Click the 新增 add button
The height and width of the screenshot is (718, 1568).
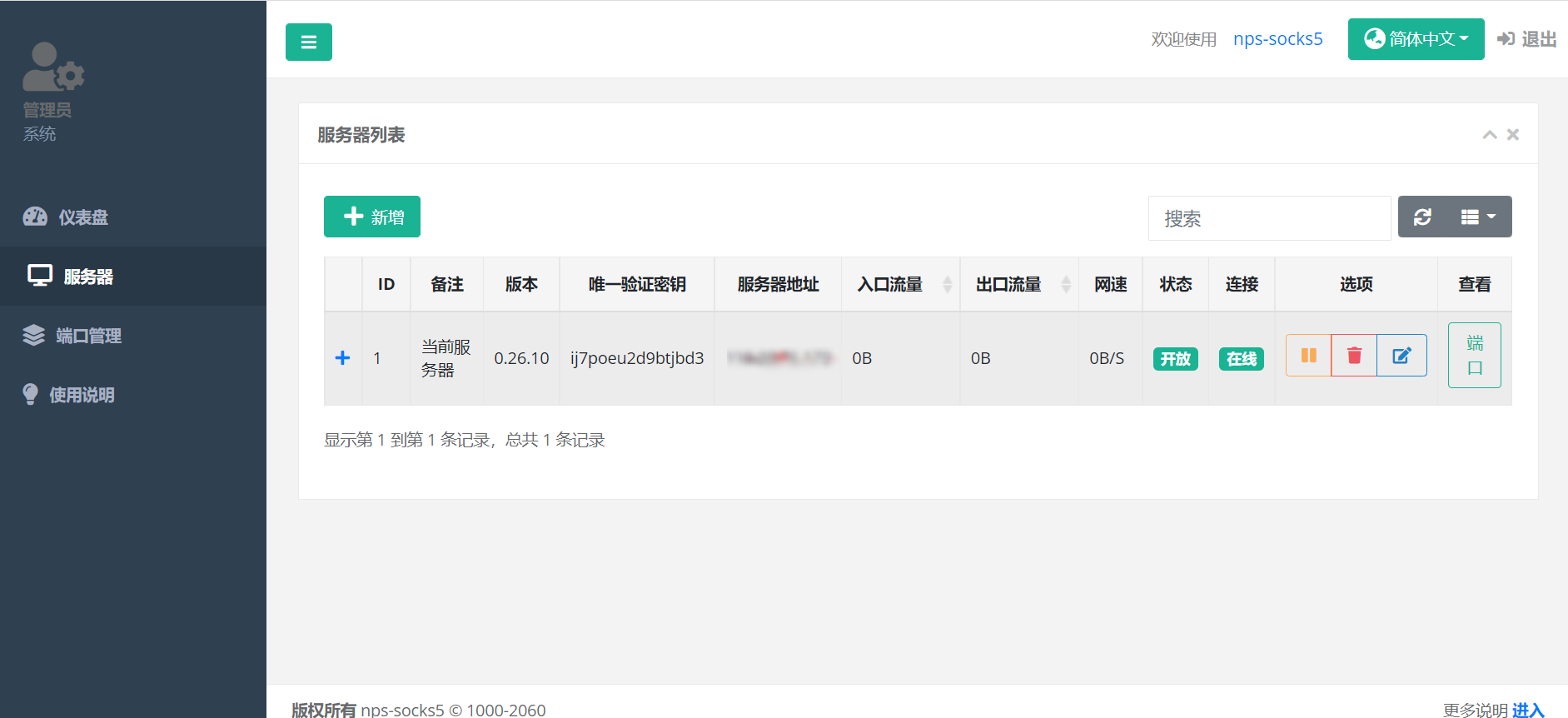(x=372, y=217)
